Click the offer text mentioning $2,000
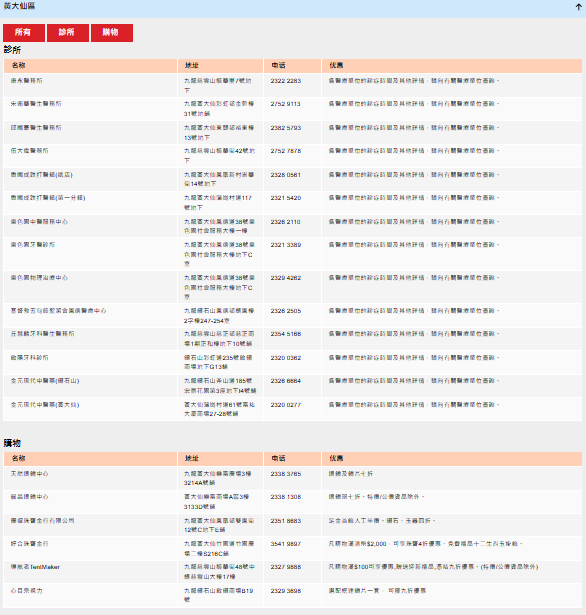 click(x=425, y=544)
